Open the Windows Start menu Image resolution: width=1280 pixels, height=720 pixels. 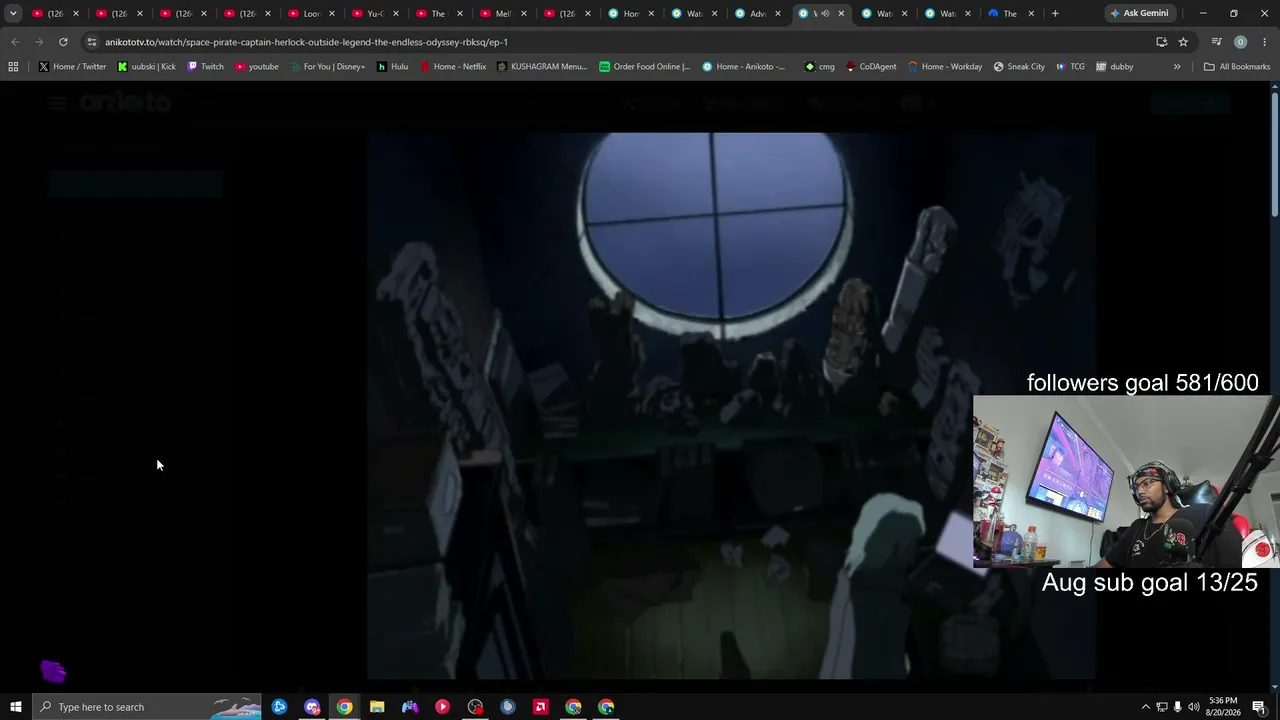[x=15, y=707]
